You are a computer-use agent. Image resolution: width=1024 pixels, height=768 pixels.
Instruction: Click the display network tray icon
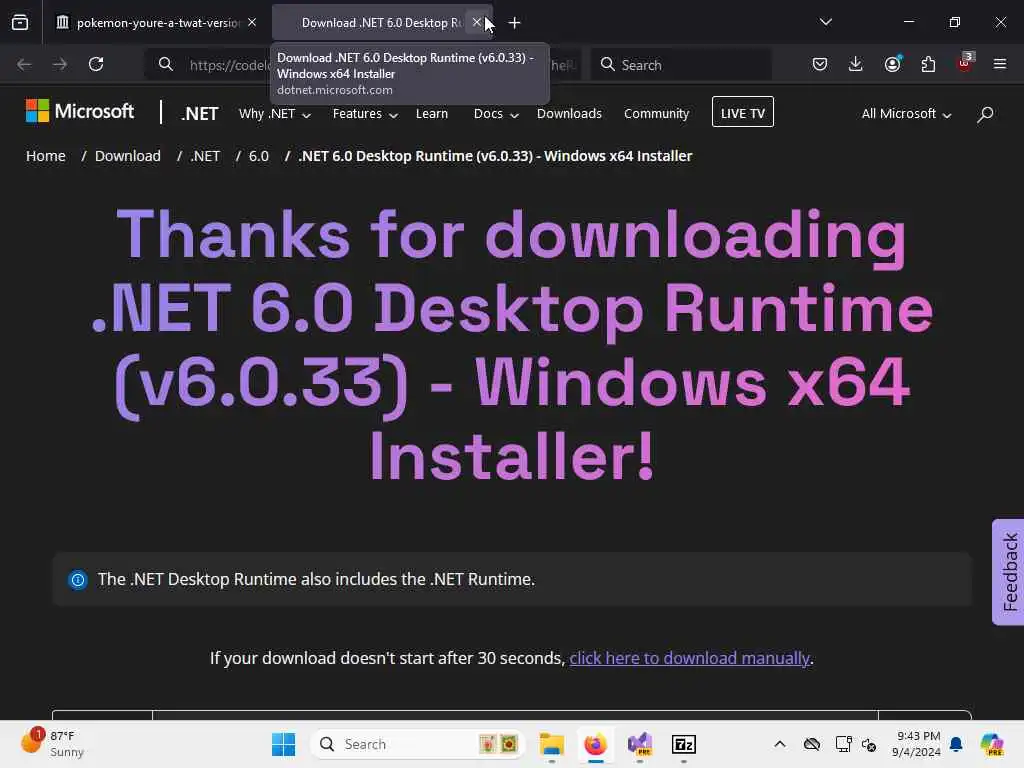(843, 744)
